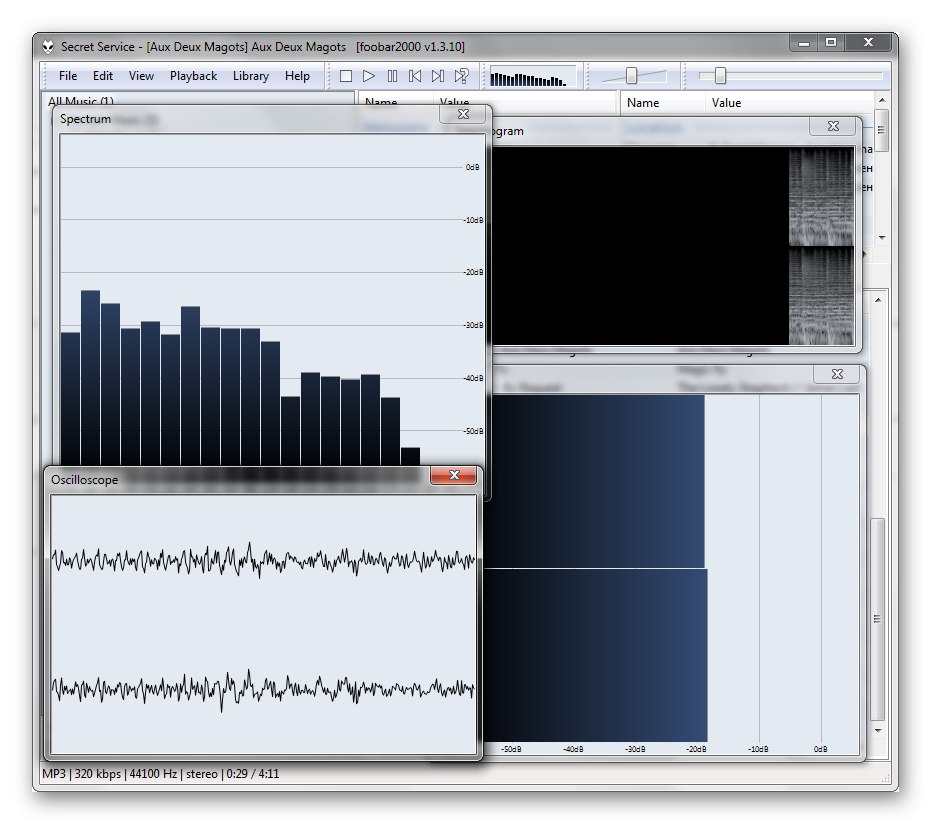Close the Spectrogram window
Viewport: 931px width, 824px height.
[x=833, y=126]
